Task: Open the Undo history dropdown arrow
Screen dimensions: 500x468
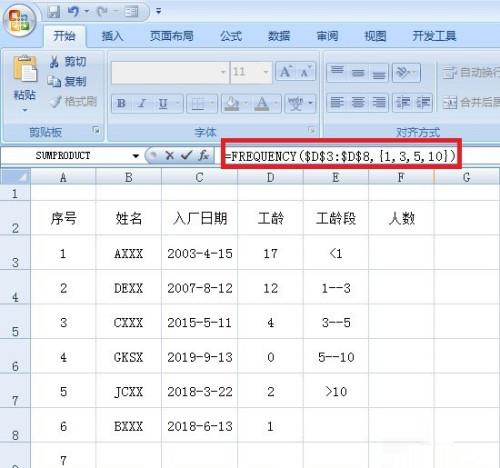Action: (86, 12)
